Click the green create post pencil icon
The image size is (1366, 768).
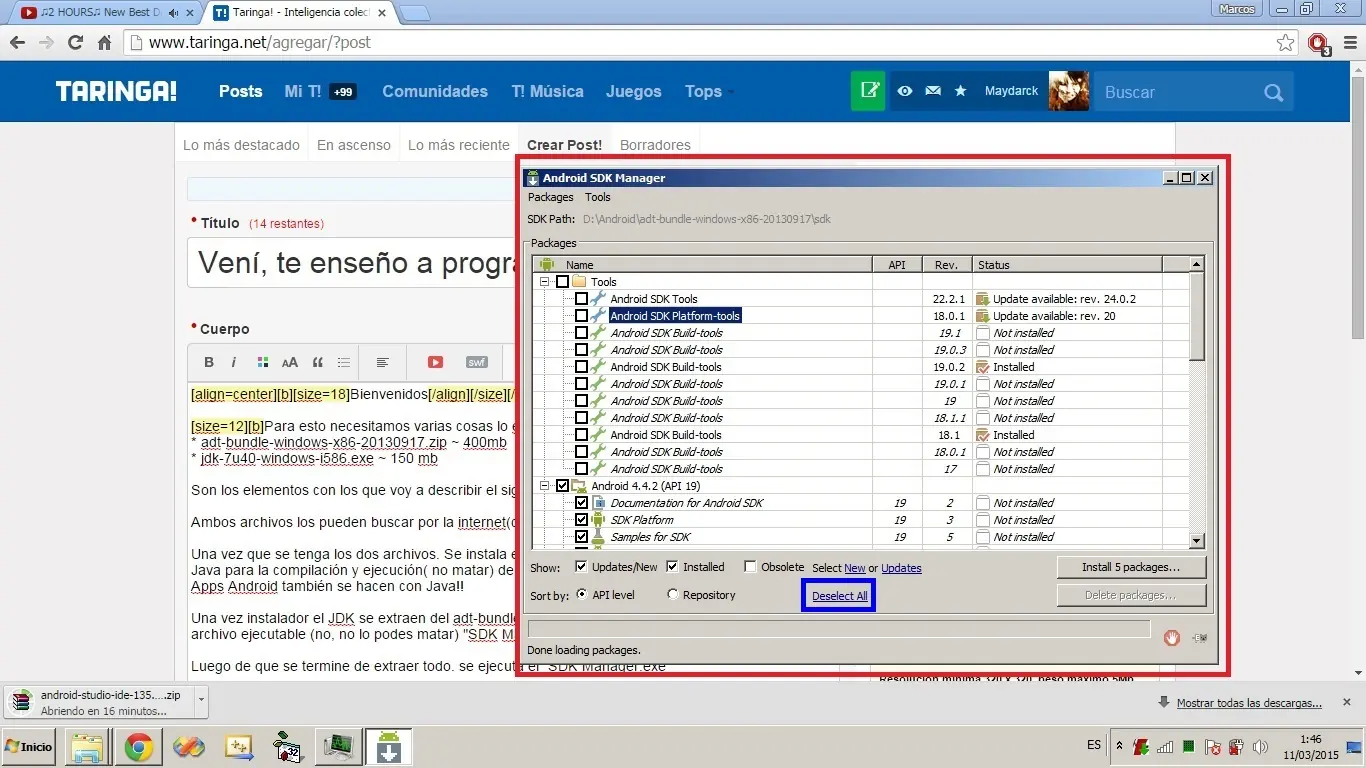point(869,91)
